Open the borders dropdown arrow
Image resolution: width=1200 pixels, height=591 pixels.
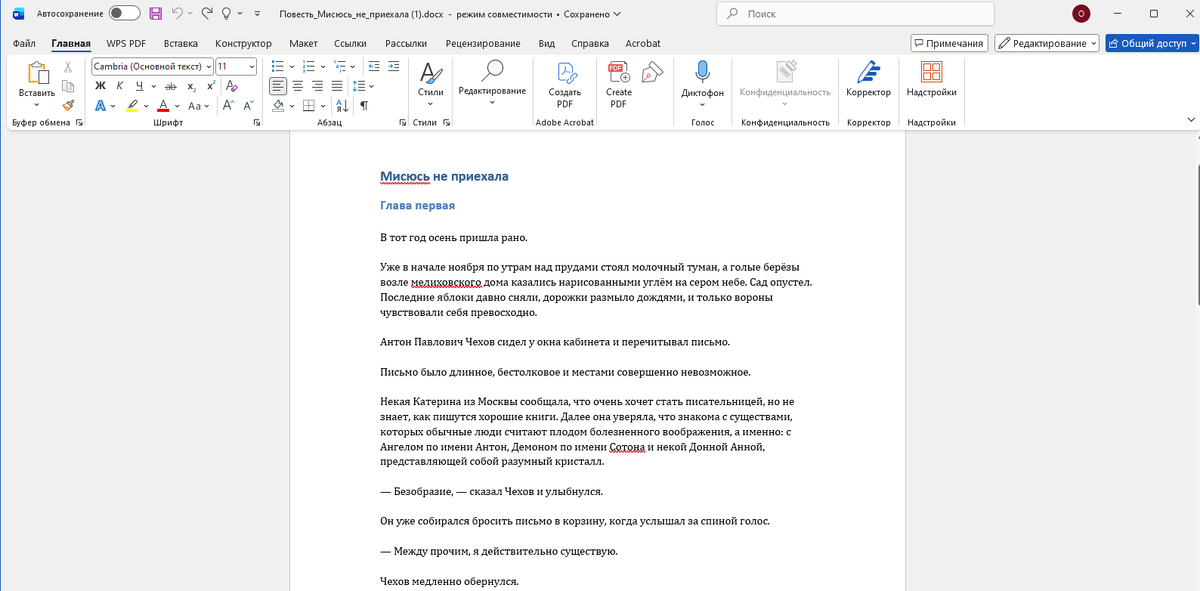[325, 106]
